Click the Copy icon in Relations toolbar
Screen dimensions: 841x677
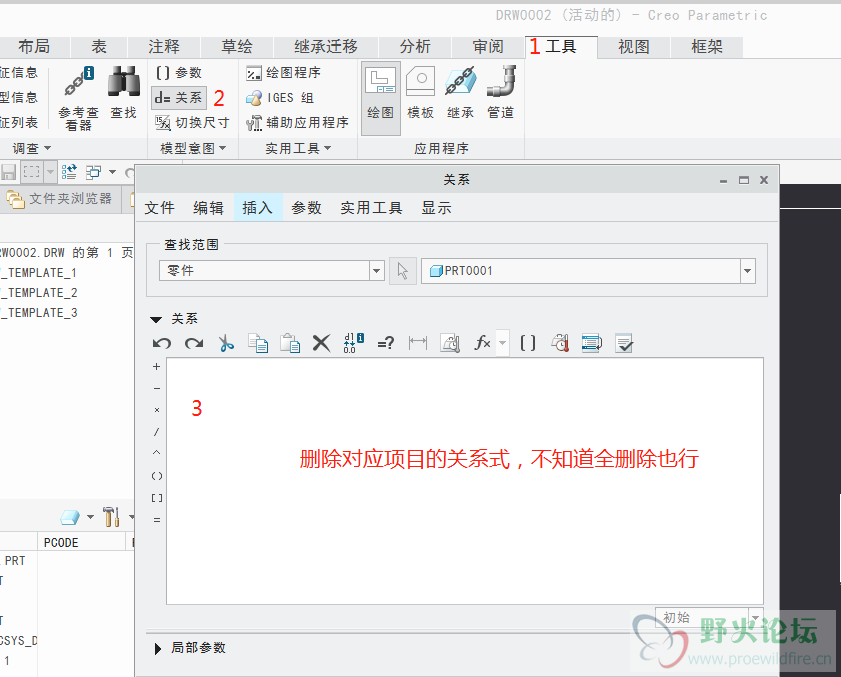[258, 343]
